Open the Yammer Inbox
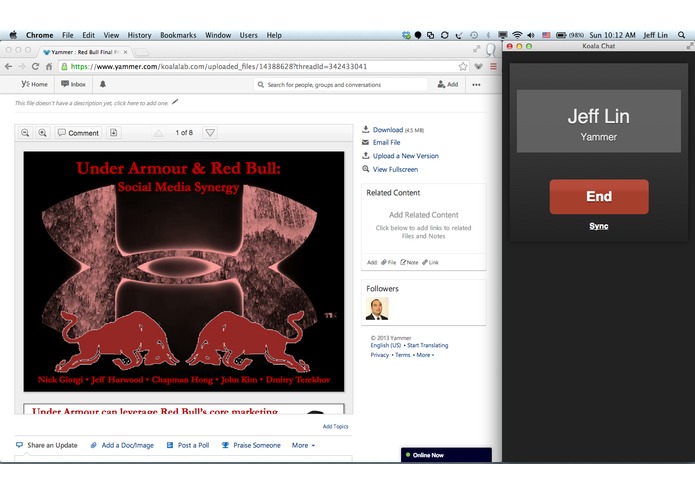695x494 pixels. click(74, 84)
